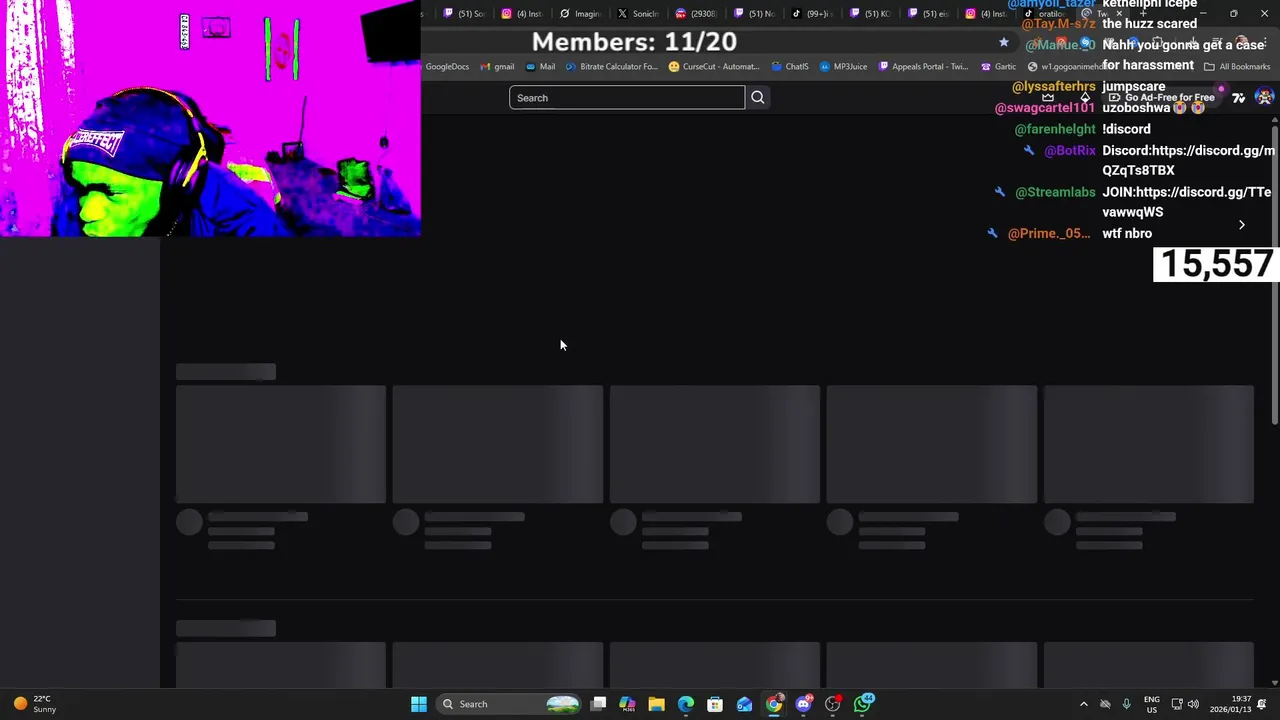Switch to the (51) KO Twitch tab

[x=870, y=14]
